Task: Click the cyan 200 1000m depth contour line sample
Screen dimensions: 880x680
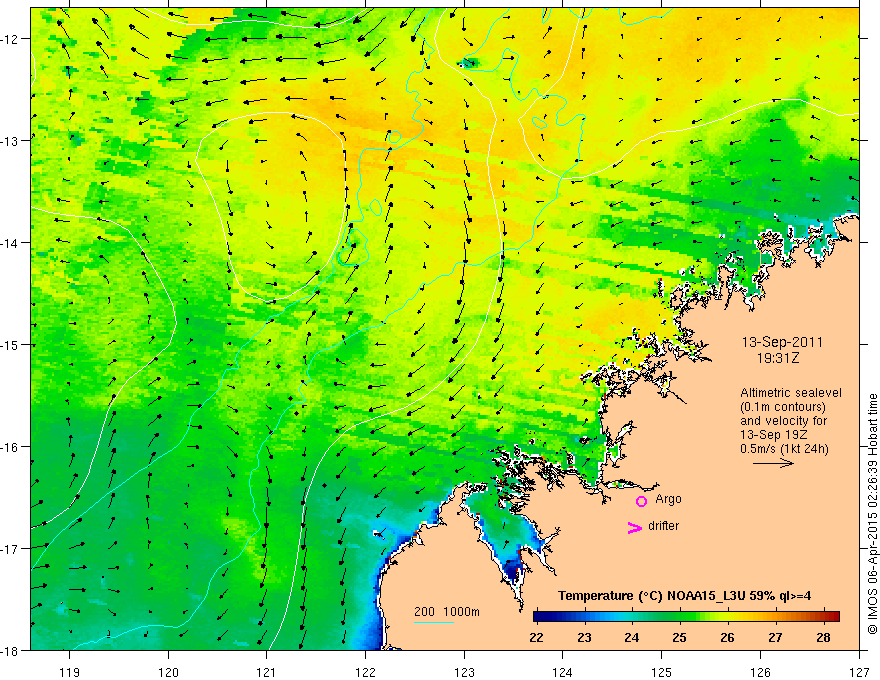Action: point(434,622)
